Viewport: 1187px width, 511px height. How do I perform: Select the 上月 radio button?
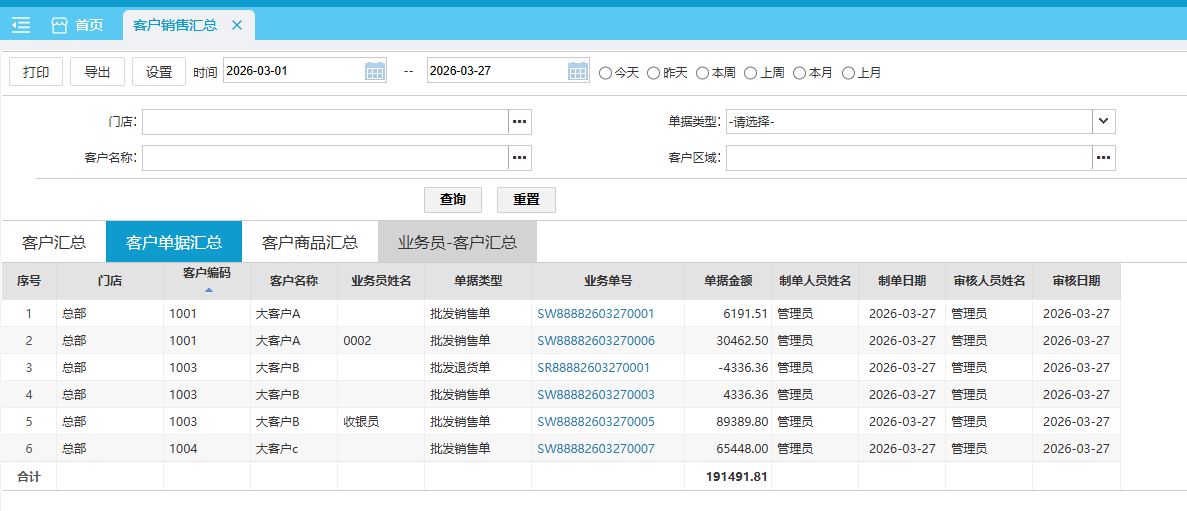point(849,73)
